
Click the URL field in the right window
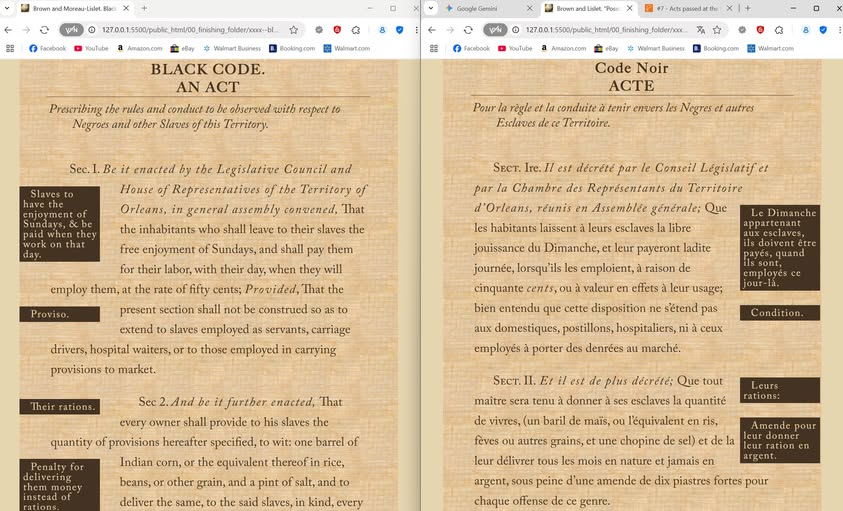(x=606, y=30)
